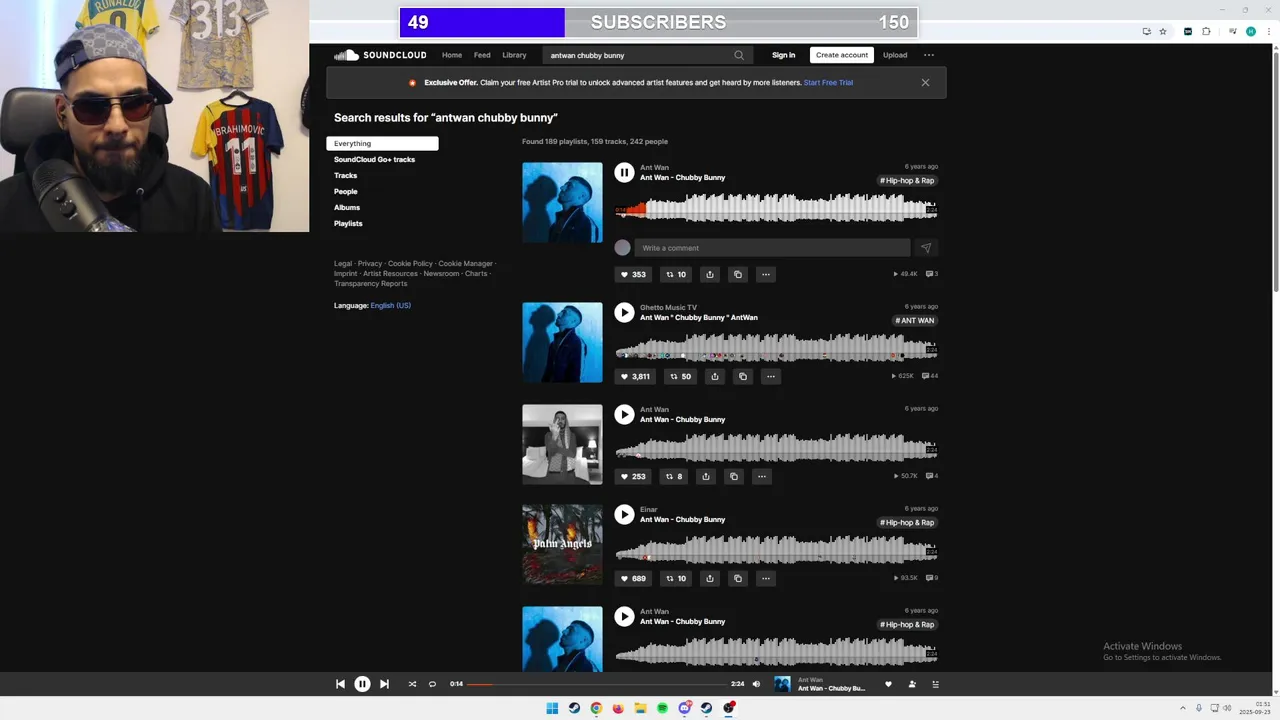This screenshot has width=1280, height=720.
Task: Open Spotify from the taskbar
Action: point(662,708)
